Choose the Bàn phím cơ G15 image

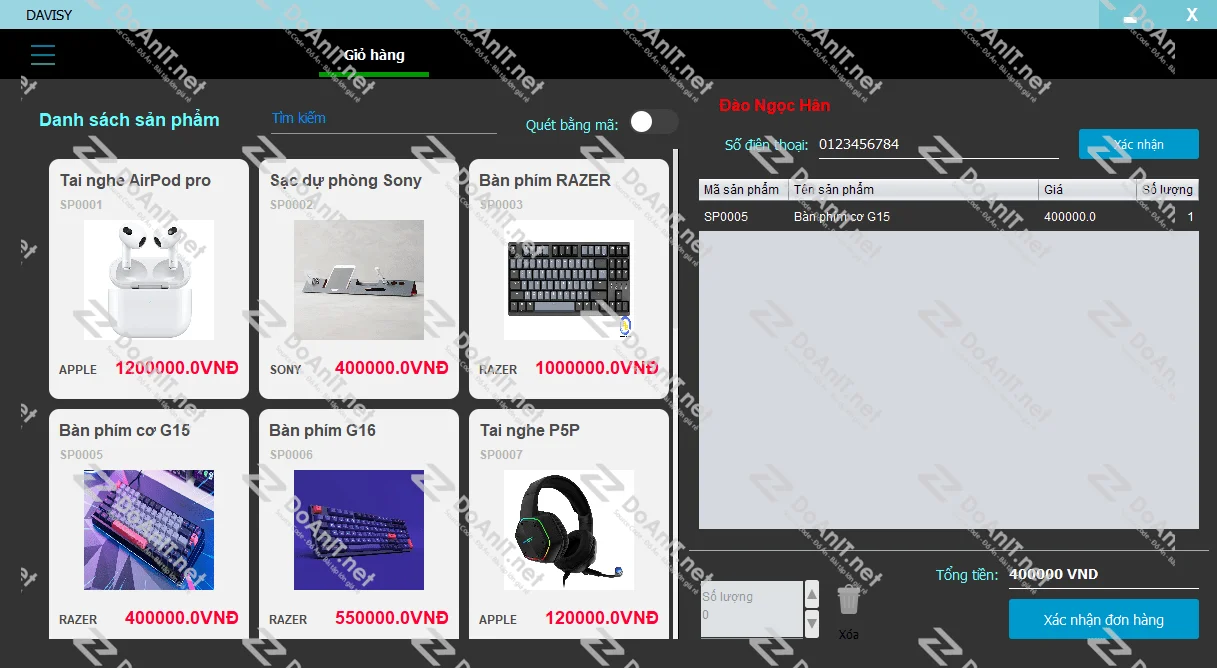148,530
